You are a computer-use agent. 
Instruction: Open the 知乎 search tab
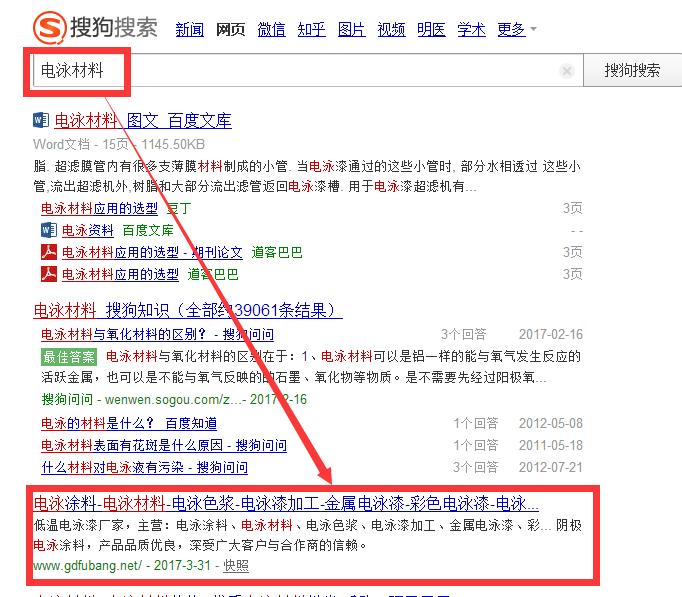(311, 30)
